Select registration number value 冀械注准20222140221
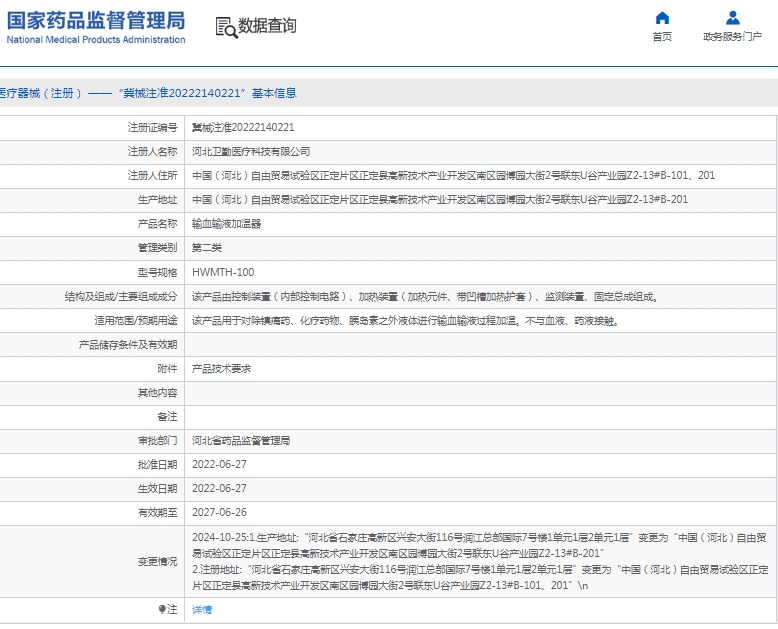 click(x=243, y=127)
